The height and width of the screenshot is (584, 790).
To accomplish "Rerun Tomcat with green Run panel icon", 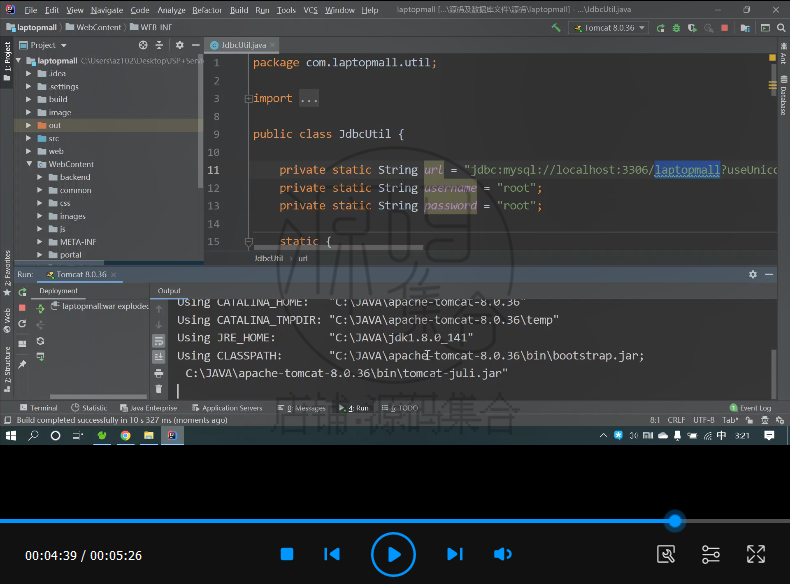I will pos(22,292).
